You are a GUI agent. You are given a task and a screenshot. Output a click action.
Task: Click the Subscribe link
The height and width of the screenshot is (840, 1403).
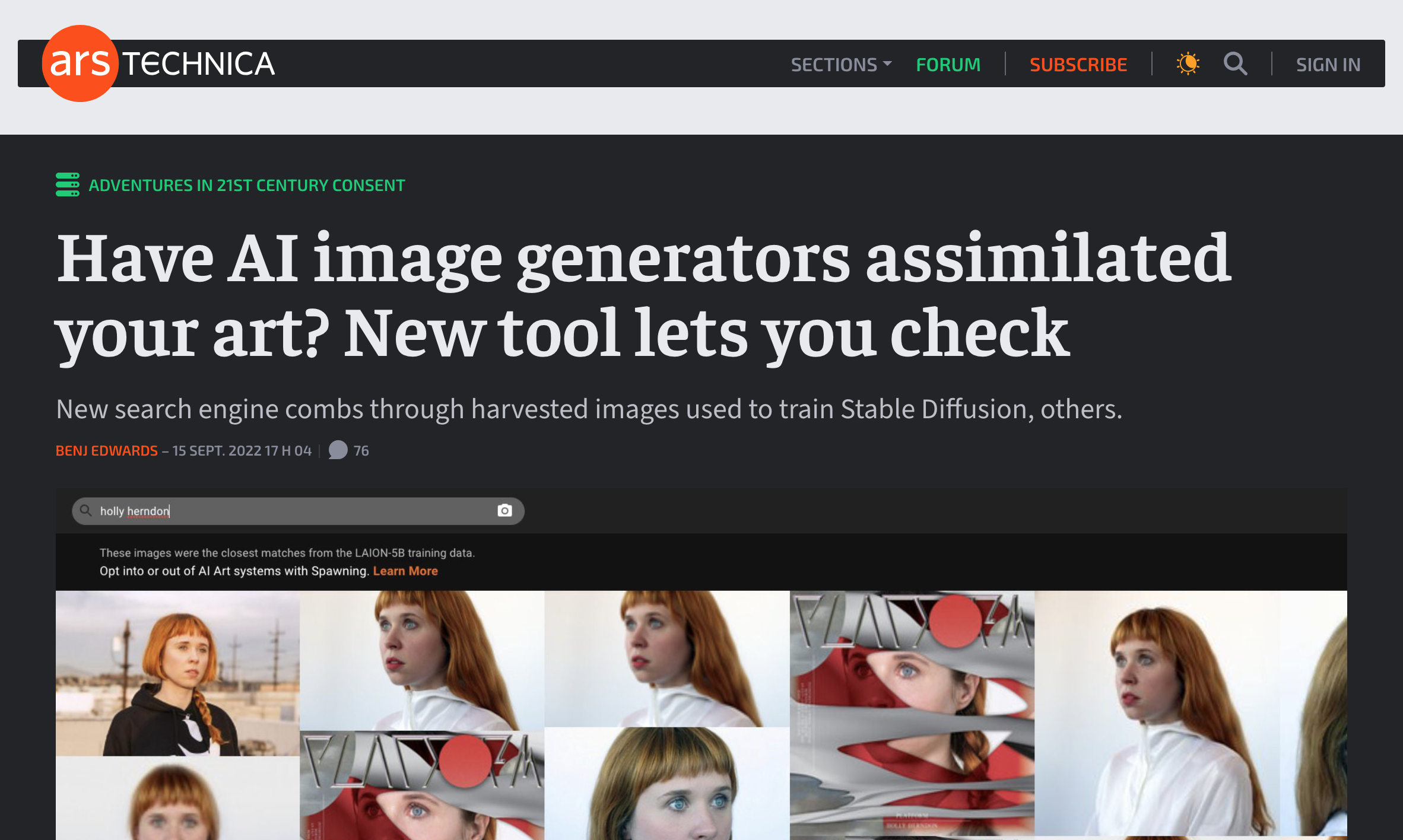click(x=1078, y=64)
